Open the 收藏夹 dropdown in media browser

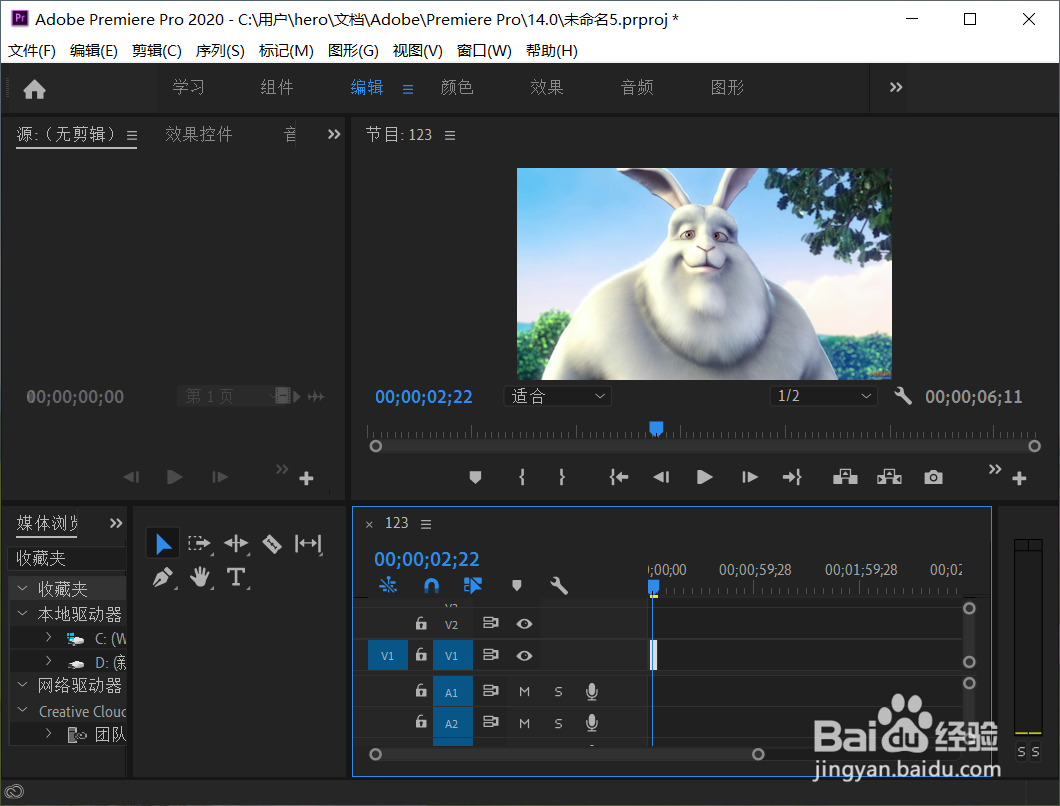(x=67, y=558)
